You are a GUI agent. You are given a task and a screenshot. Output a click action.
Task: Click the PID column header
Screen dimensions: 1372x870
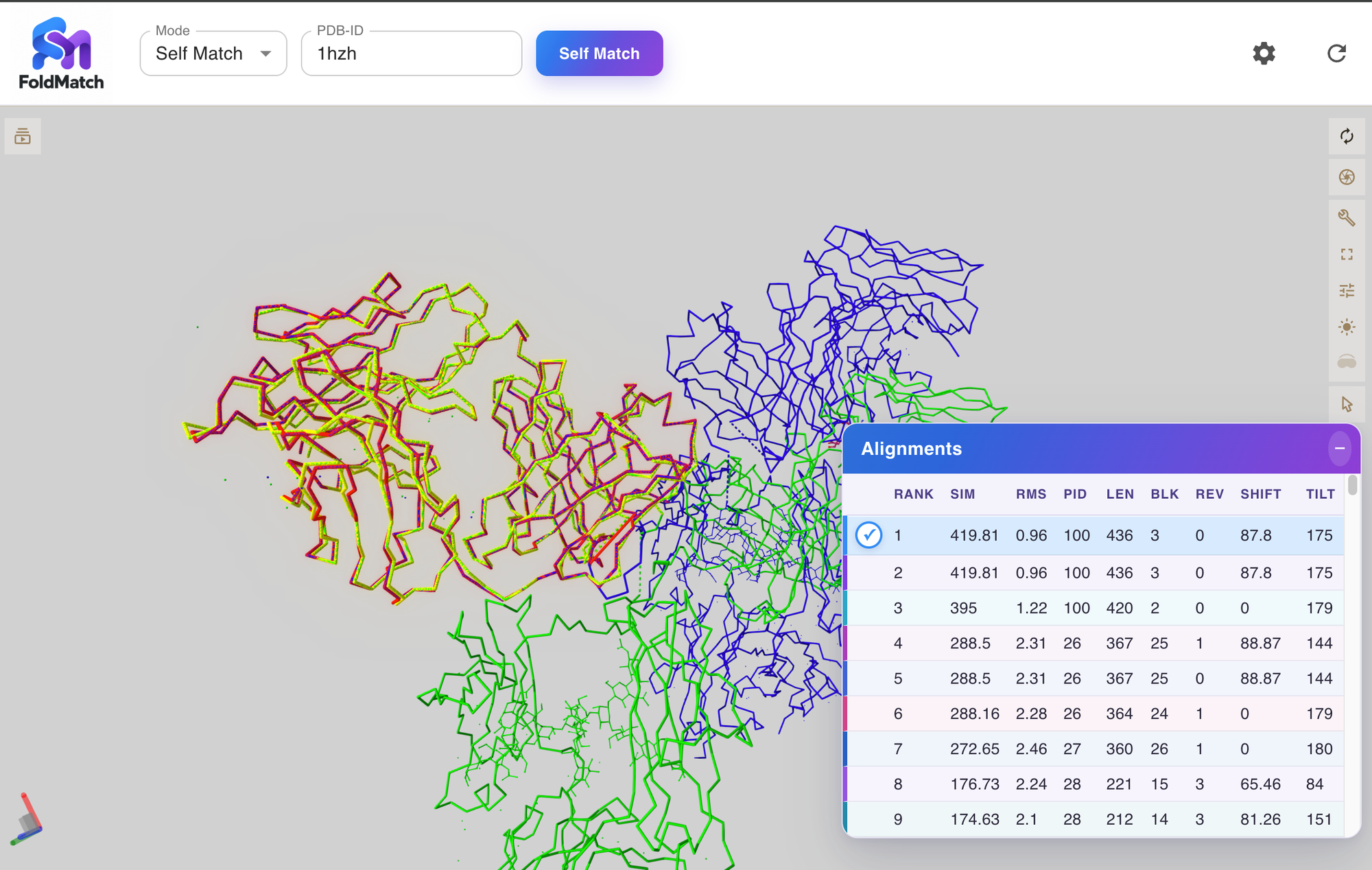[1075, 494]
